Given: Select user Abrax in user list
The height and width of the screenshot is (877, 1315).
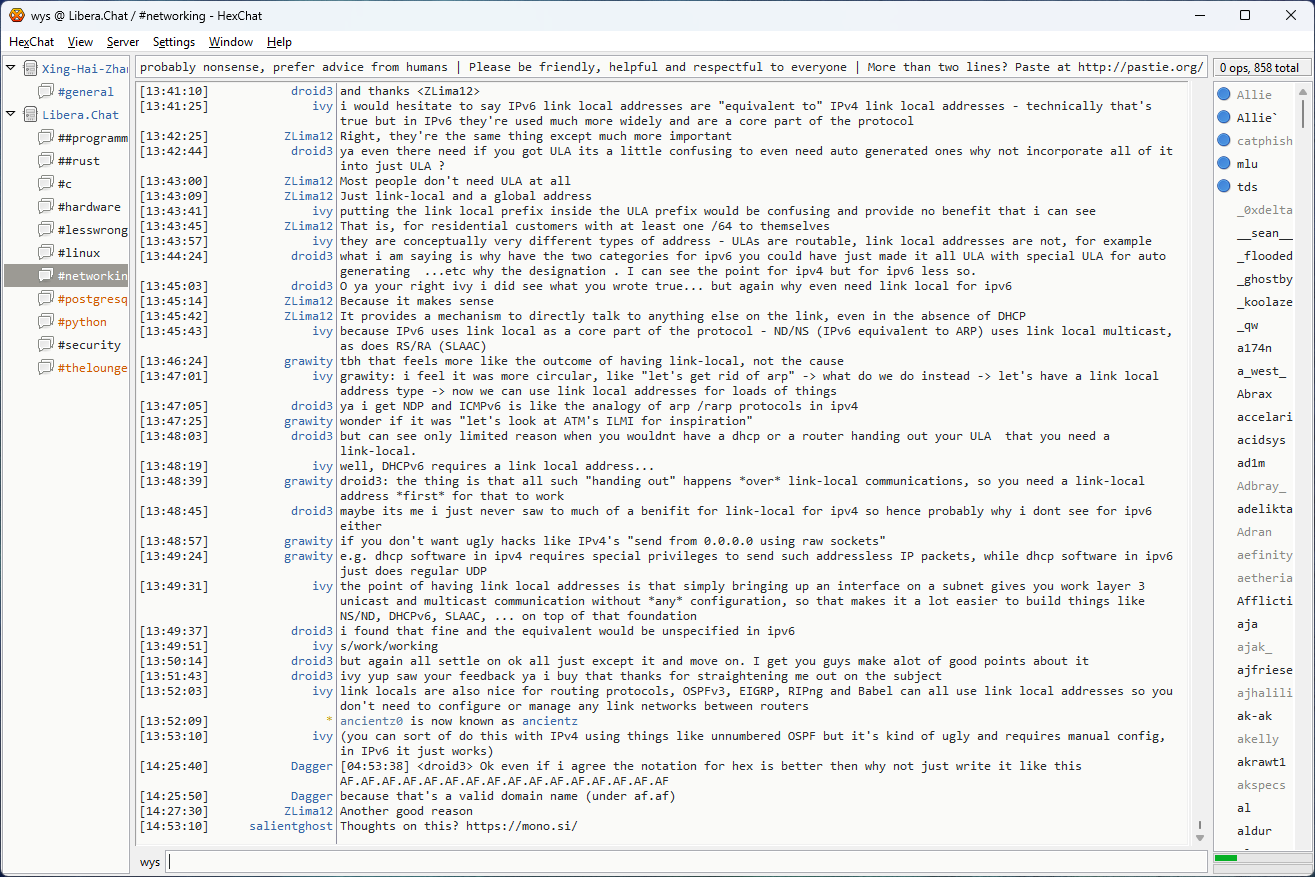Looking at the screenshot, I should tap(1256, 394).
